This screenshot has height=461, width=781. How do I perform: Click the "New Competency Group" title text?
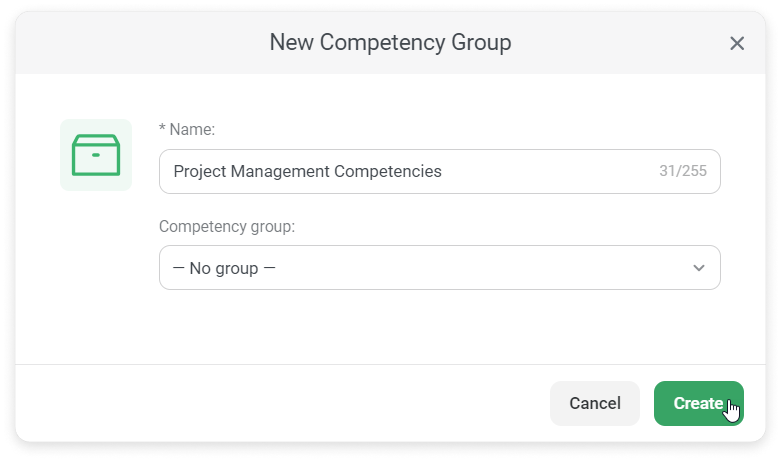click(390, 42)
